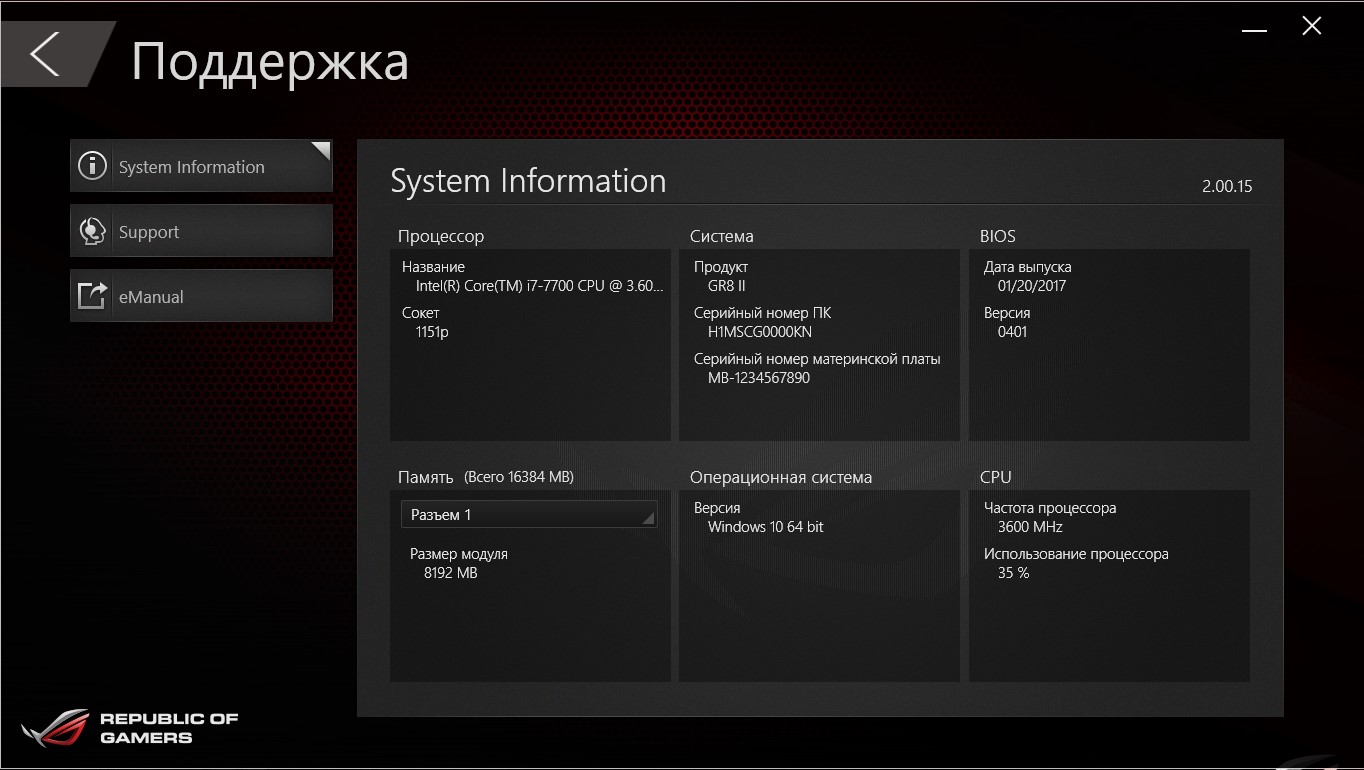The image size is (1364, 770).
Task: Click the Память section heading
Action: [426, 478]
